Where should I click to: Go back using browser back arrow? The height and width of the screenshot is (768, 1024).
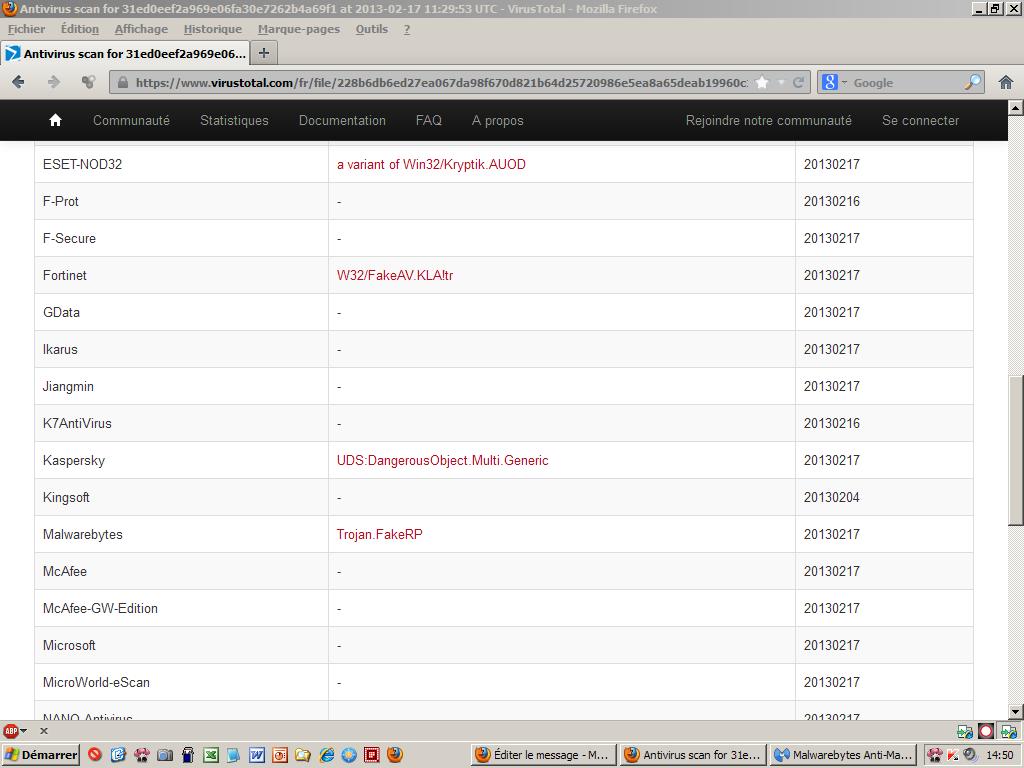point(18,82)
